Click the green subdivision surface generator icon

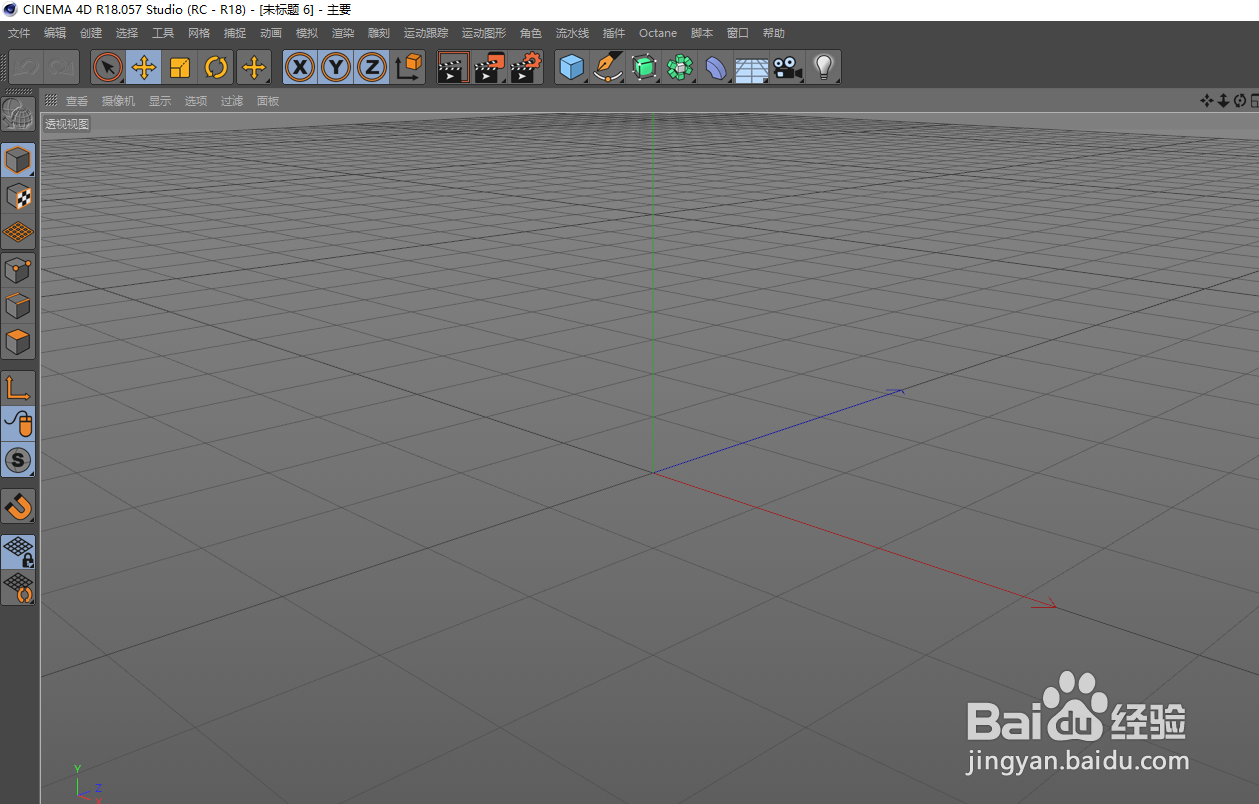point(644,67)
